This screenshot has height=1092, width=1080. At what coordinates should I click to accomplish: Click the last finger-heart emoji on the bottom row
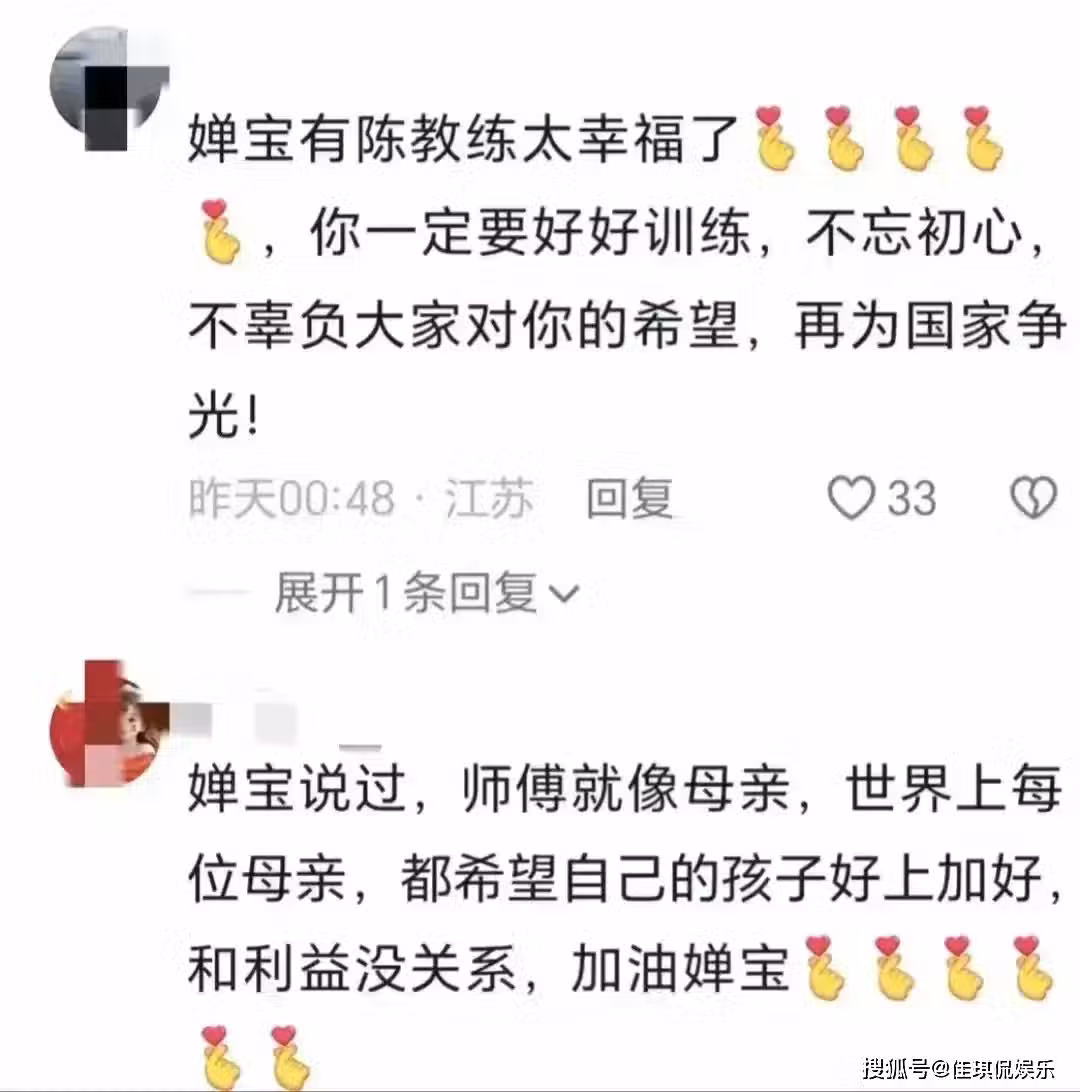coord(290,1057)
